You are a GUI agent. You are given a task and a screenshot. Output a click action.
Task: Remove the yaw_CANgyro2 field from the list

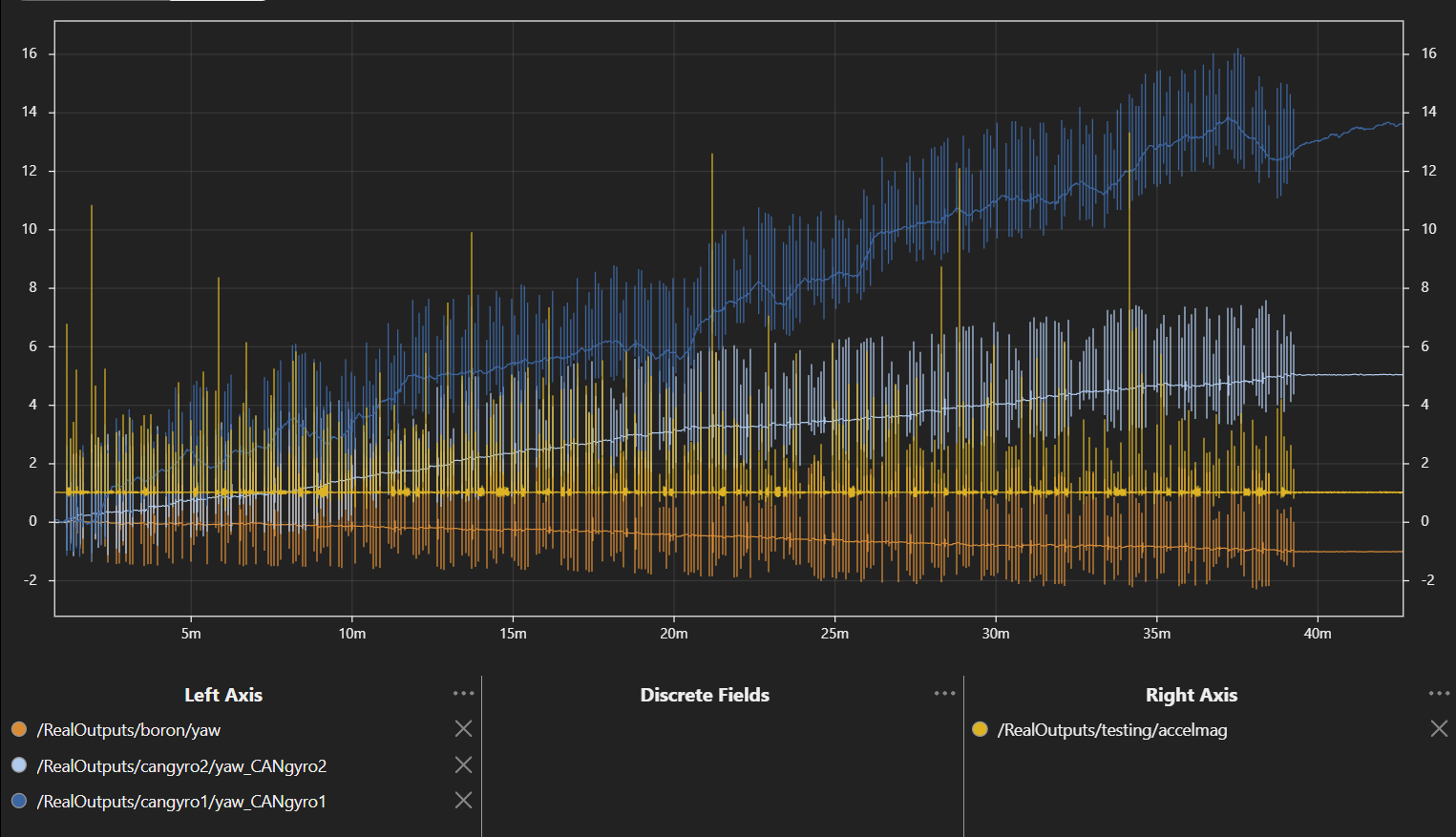point(463,765)
